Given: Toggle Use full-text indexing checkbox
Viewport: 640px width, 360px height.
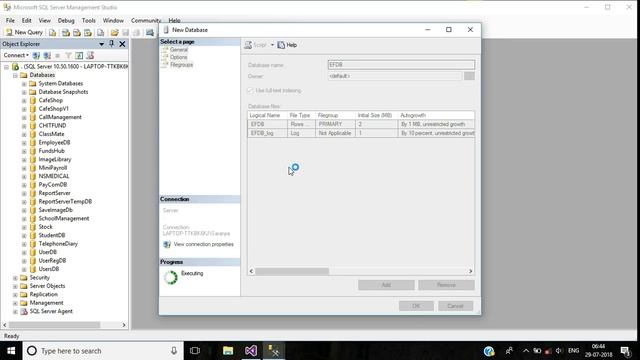Looking at the screenshot, I should pyautogui.click(x=251, y=90).
